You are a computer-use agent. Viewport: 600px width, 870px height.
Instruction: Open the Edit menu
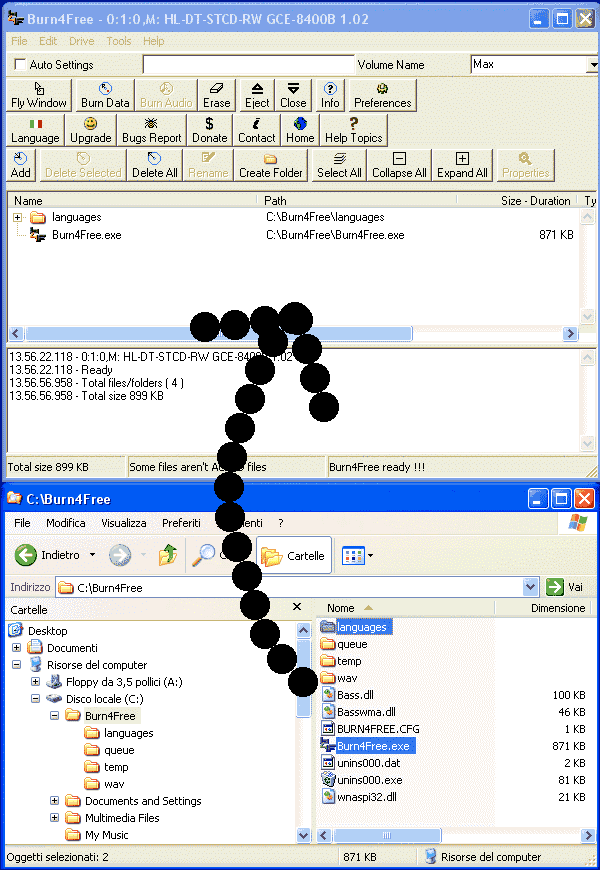pos(48,41)
